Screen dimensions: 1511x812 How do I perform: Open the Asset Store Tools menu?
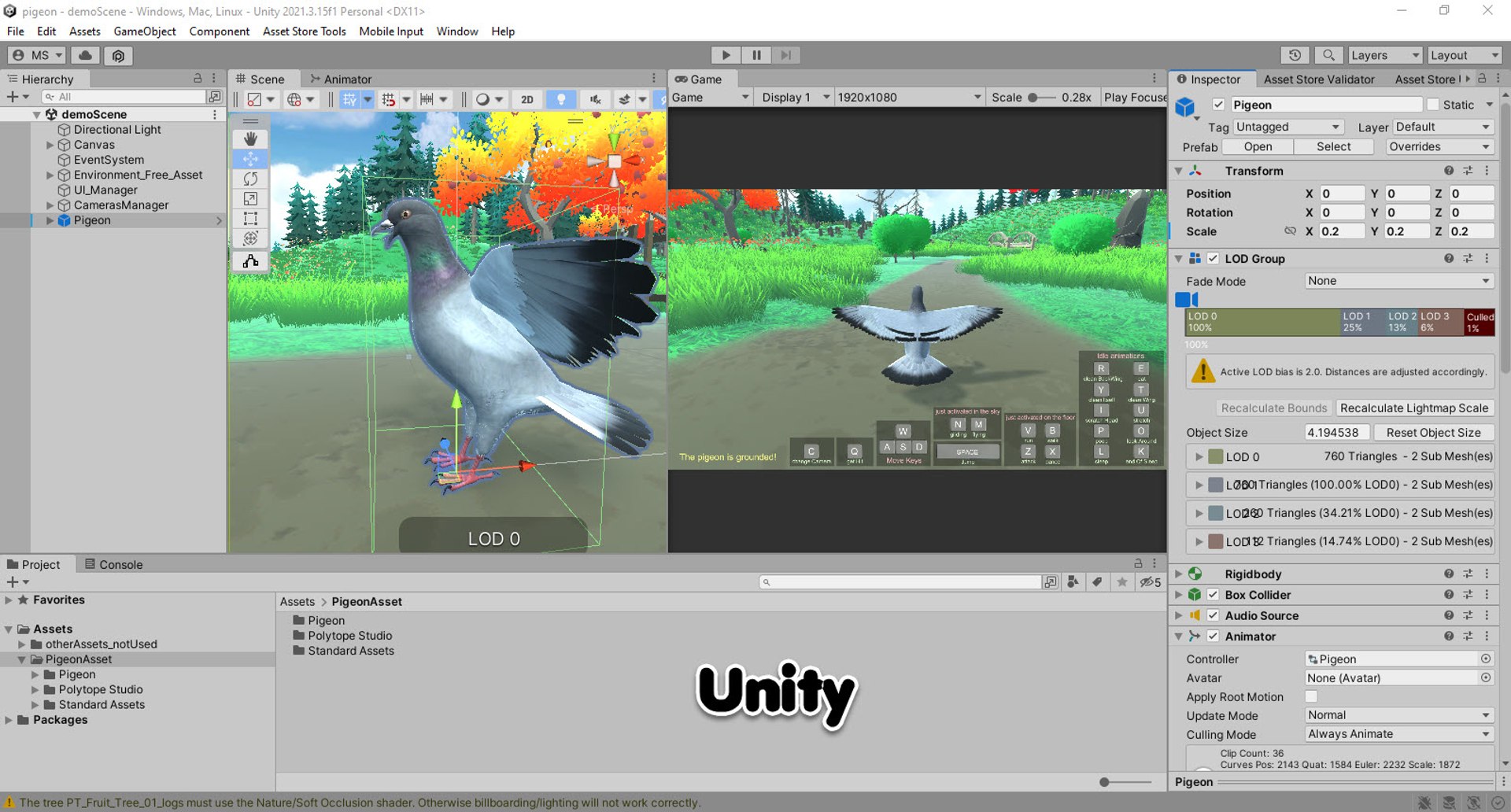[305, 31]
